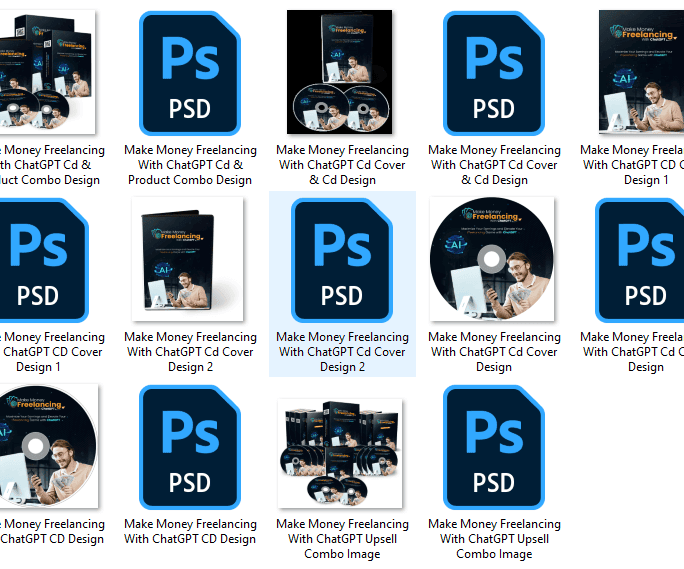Select the Cd & Product Combo Design image thumbnail
Image resolution: width=684 pixels, height=569 pixels.
[x=47, y=72]
